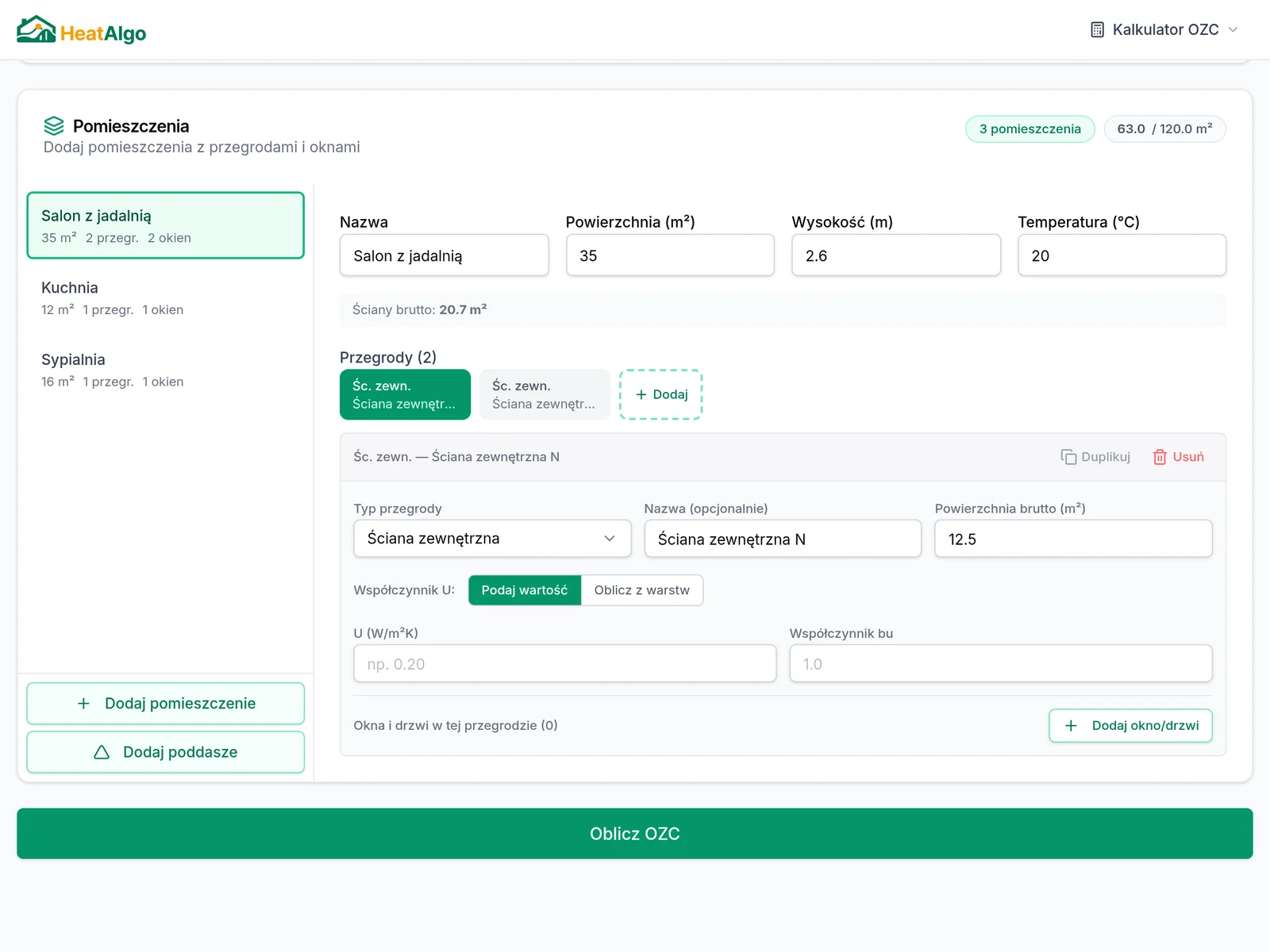1270x952 pixels.
Task: Click the calculator icon beside Kalkulator OZC
Action: click(x=1097, y=30)
